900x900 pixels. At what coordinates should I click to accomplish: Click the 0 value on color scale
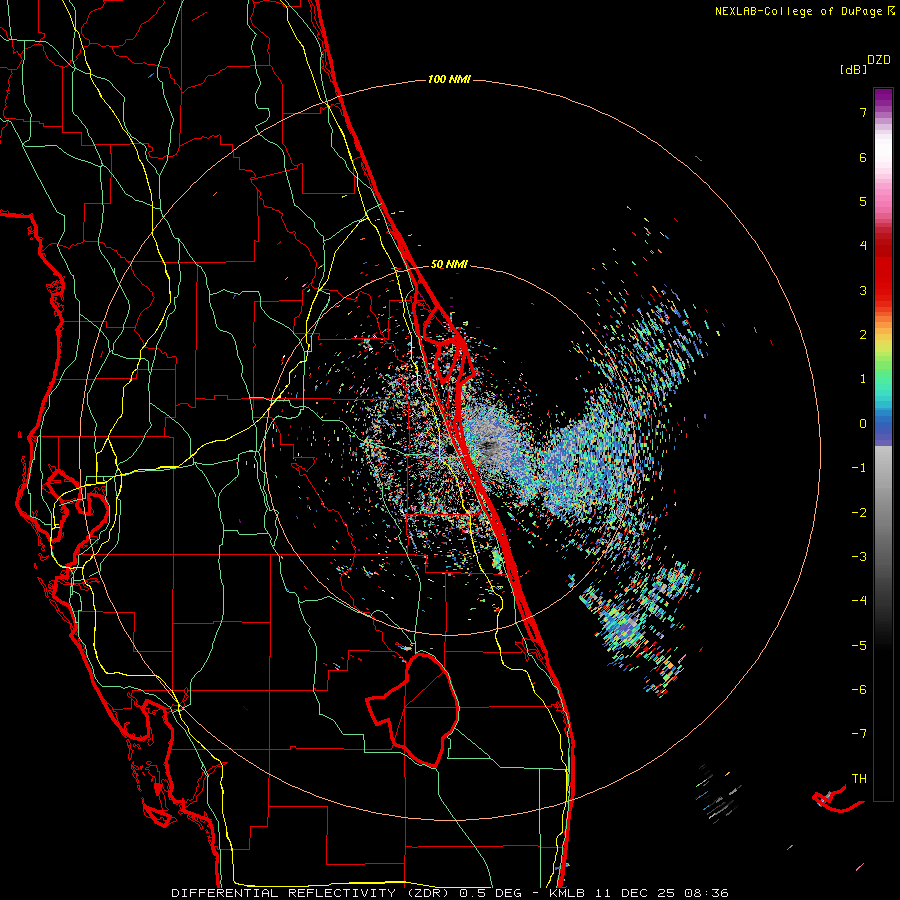click(863, 424)
